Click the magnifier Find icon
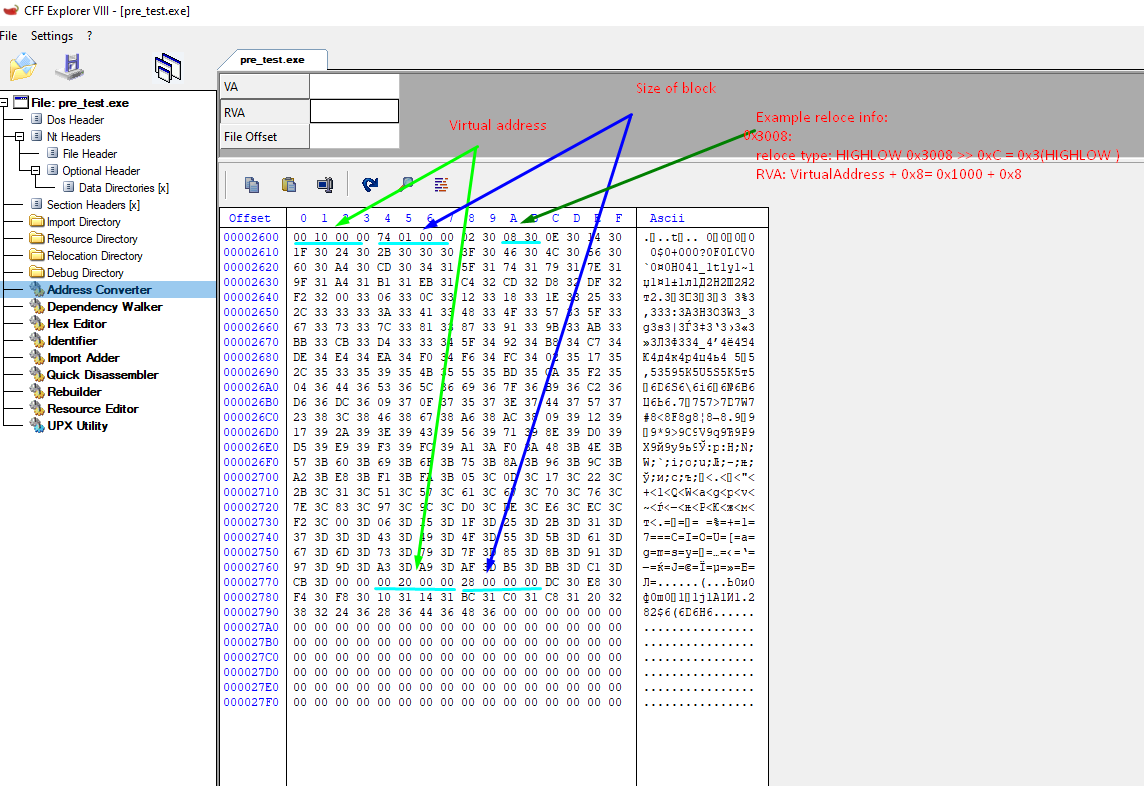The image size is (1144, 786). (407, 184)
